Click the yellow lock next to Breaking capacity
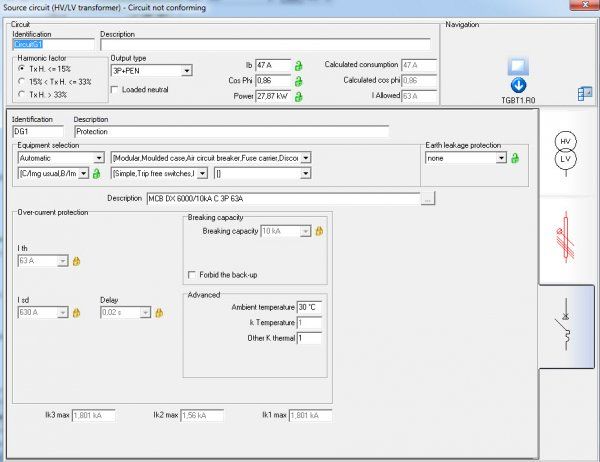The width and height of the screenshot is (600, 462). click(x=319, y=231)
